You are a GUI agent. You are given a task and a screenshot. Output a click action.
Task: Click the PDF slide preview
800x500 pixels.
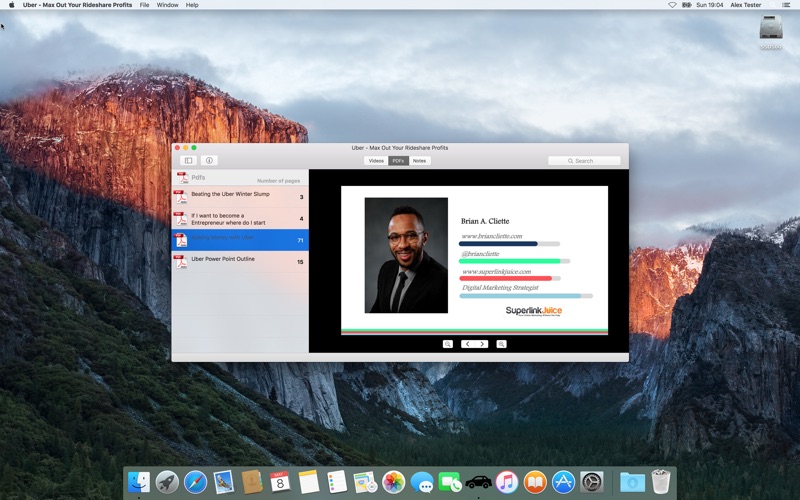pos(474,259)
